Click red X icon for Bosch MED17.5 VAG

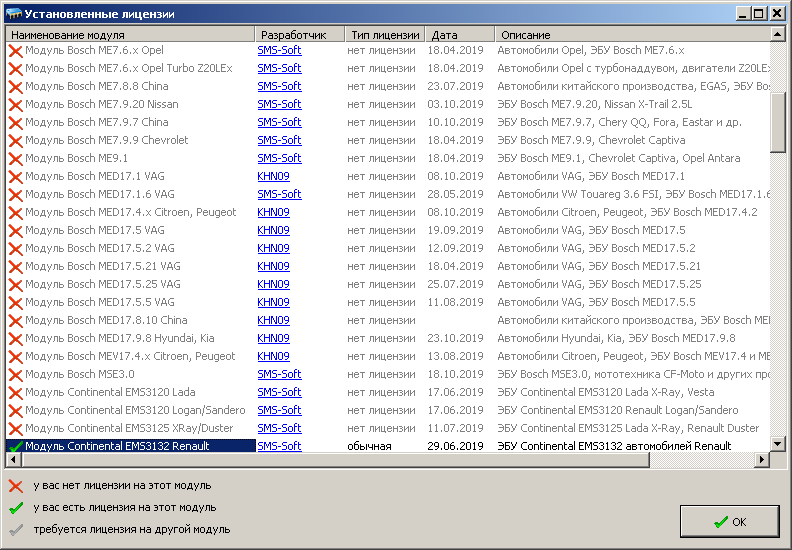coord(15,230)
